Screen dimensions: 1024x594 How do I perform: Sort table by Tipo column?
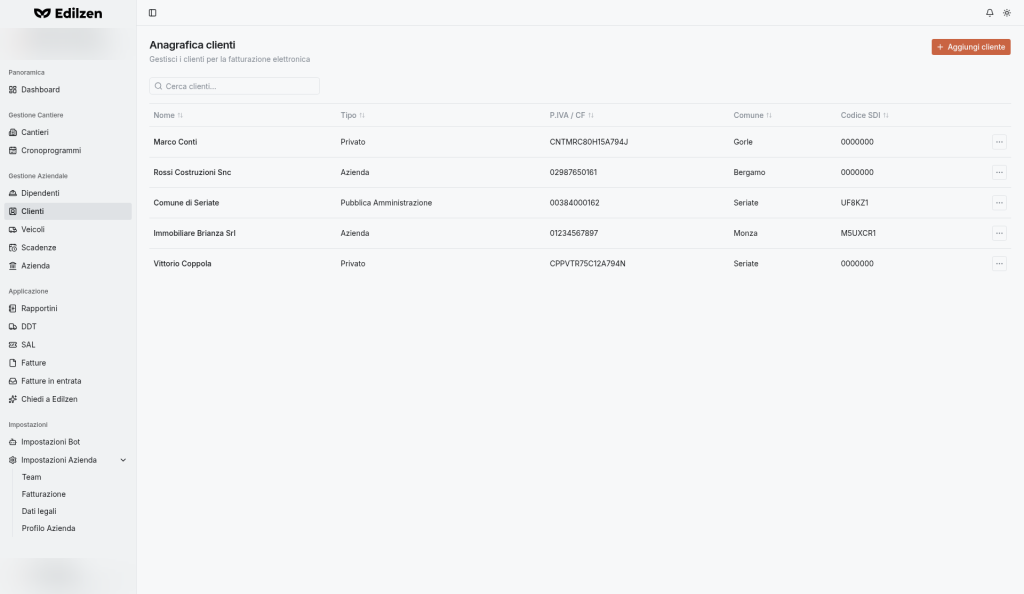coord(352,116)
